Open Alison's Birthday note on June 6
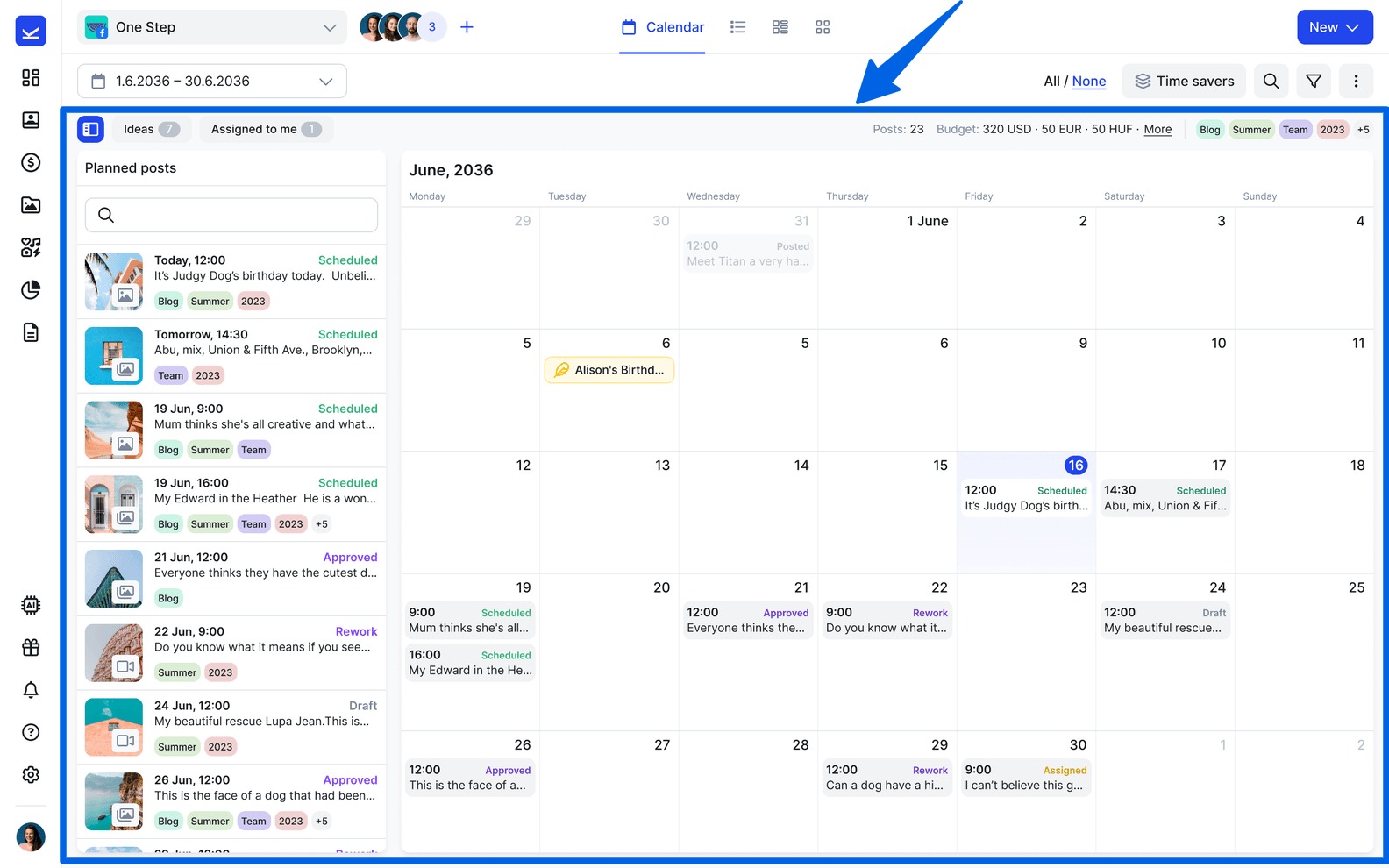The height and width of the screenshot is (868, 1389). [609, 370]
